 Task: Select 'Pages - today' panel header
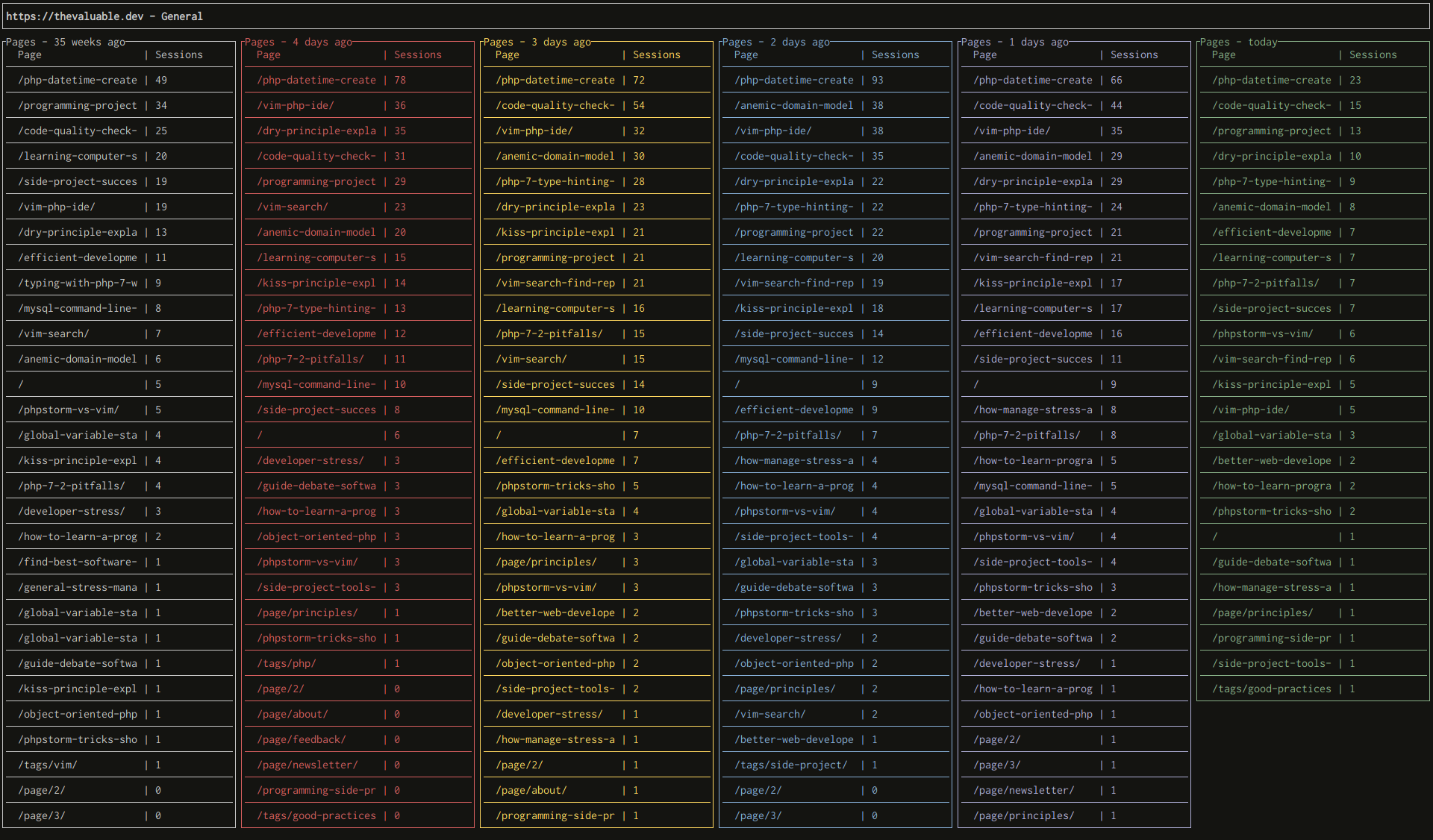point(1238,42)
